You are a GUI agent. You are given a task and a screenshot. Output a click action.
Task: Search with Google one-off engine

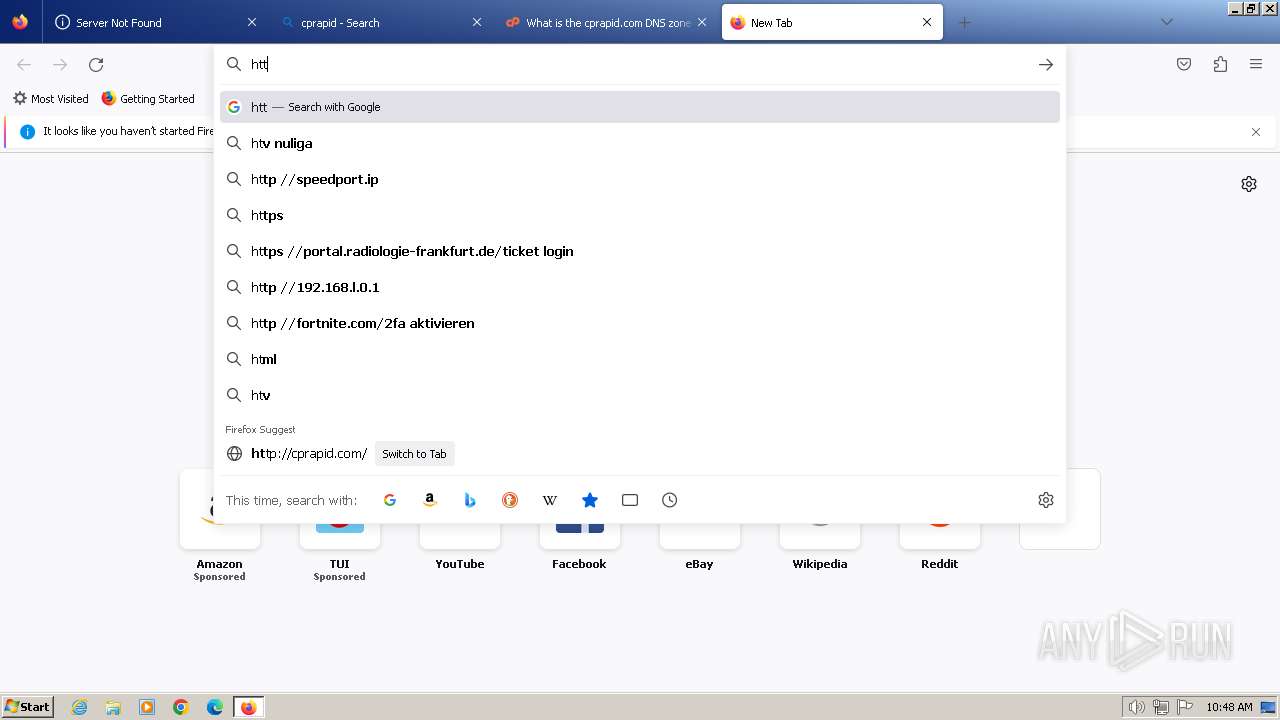[390, 500]
